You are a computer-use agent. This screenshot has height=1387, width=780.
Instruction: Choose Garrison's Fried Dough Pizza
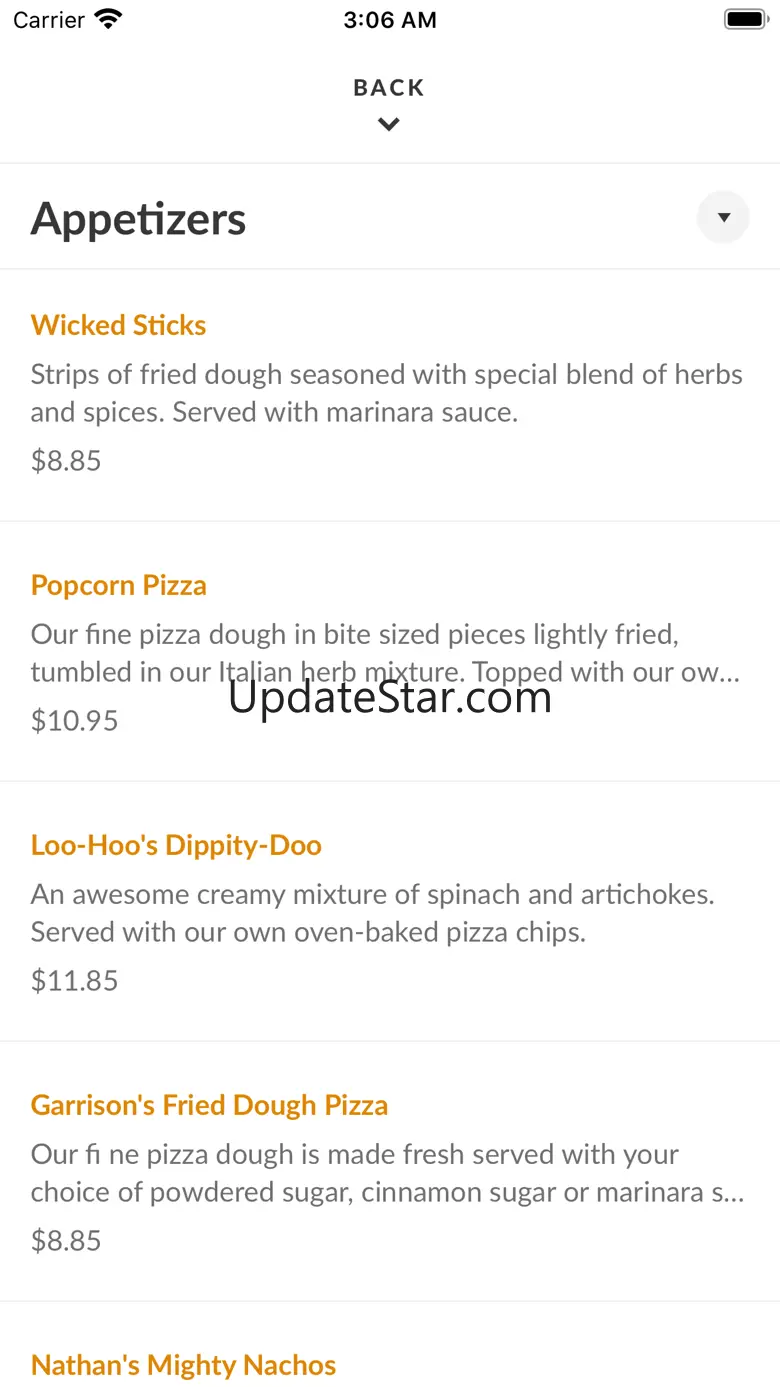click(x=209, y=1105)
